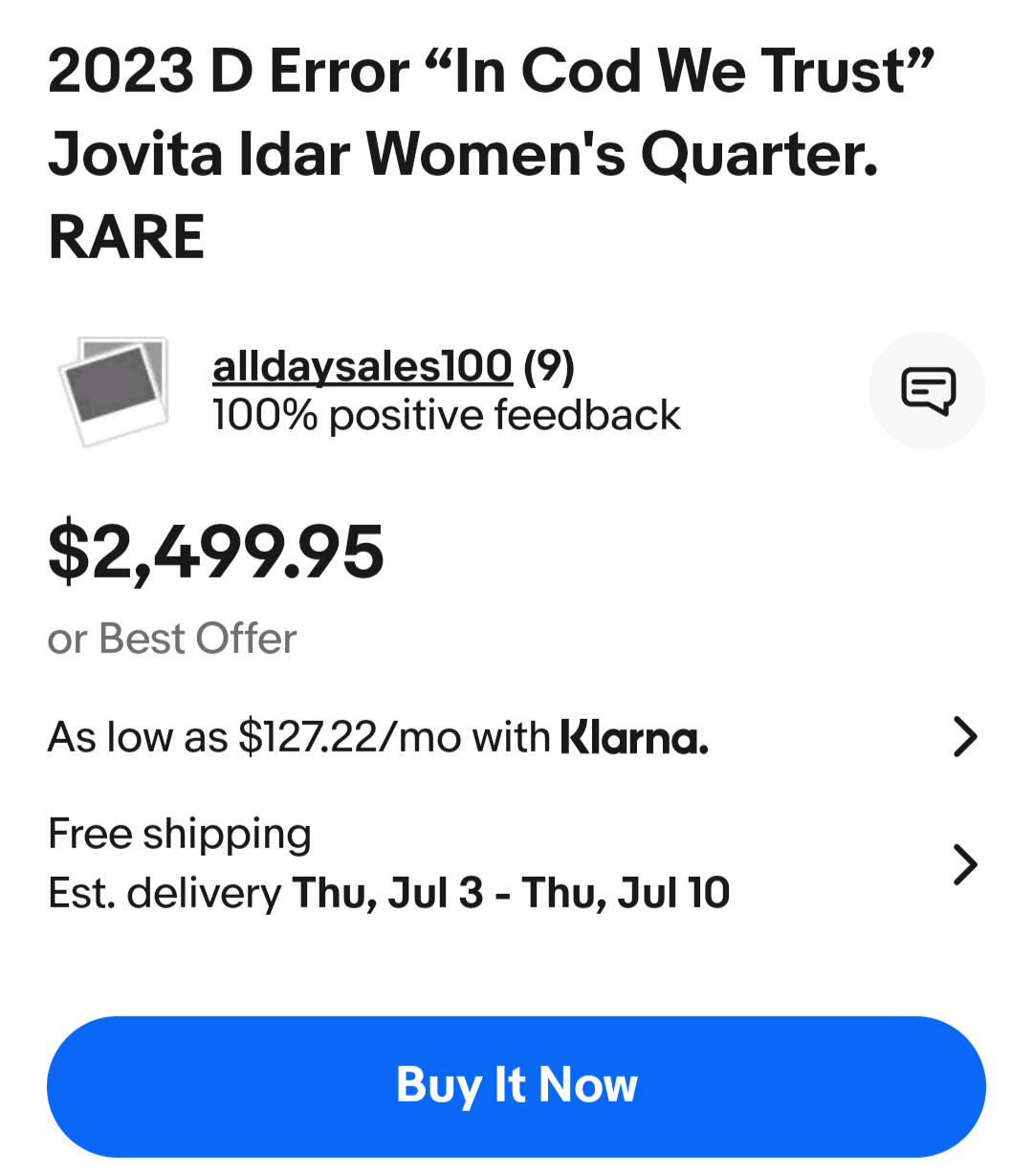Open alldaysales100 seller profile link
Screen dimensions: 1033x1176
click(x=363, y=366)
